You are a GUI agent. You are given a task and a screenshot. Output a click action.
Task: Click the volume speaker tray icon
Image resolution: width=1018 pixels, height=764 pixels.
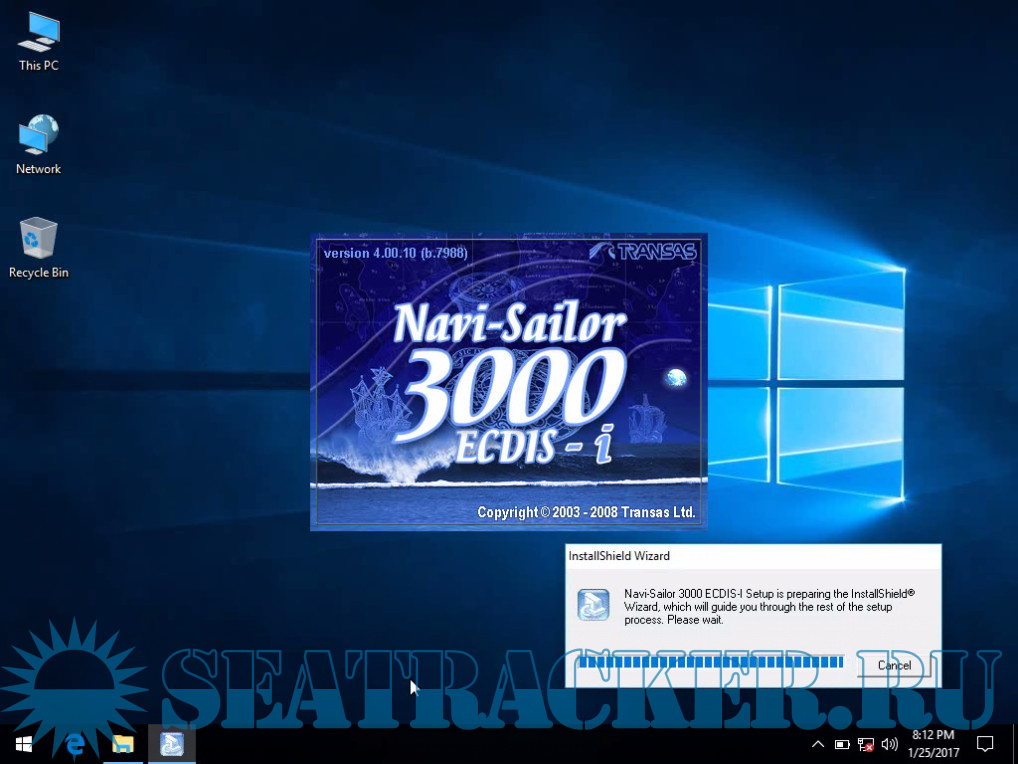tap(889, 744)
